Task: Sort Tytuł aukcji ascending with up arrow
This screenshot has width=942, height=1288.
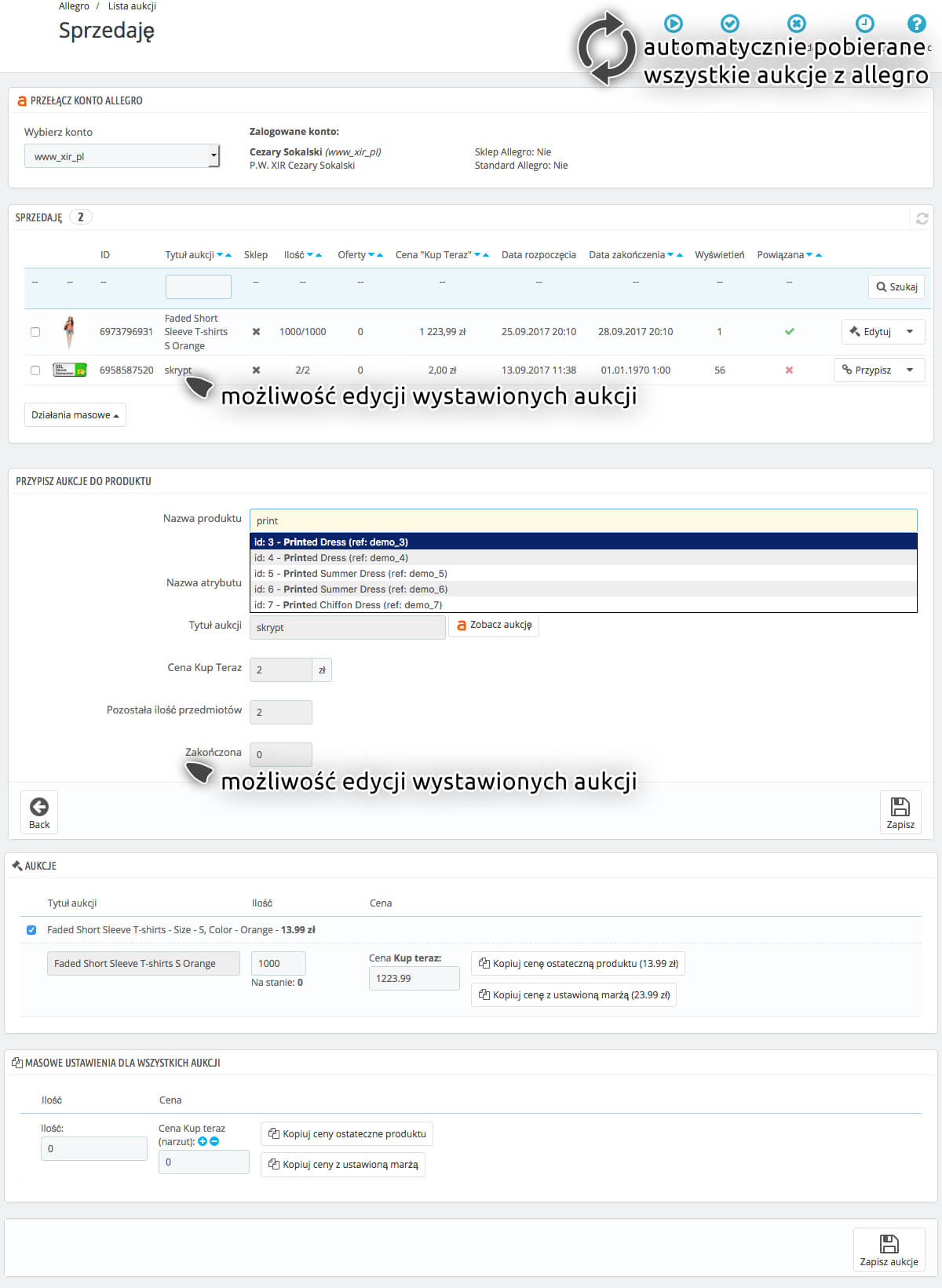Action: pos(228,255)
